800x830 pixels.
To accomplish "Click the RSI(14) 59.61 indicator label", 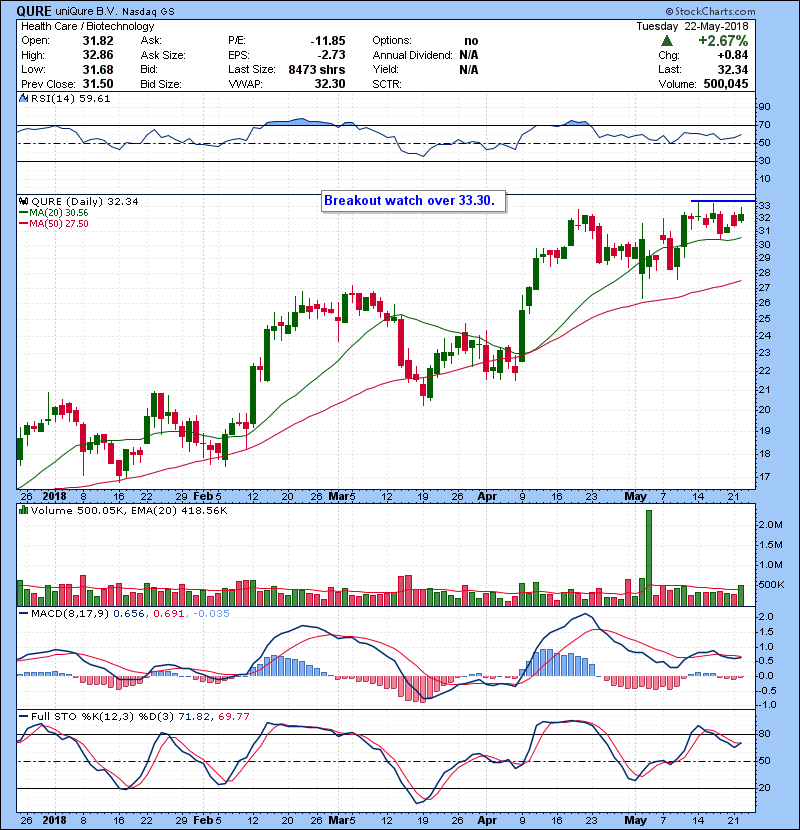I will [x=70, y=98].
